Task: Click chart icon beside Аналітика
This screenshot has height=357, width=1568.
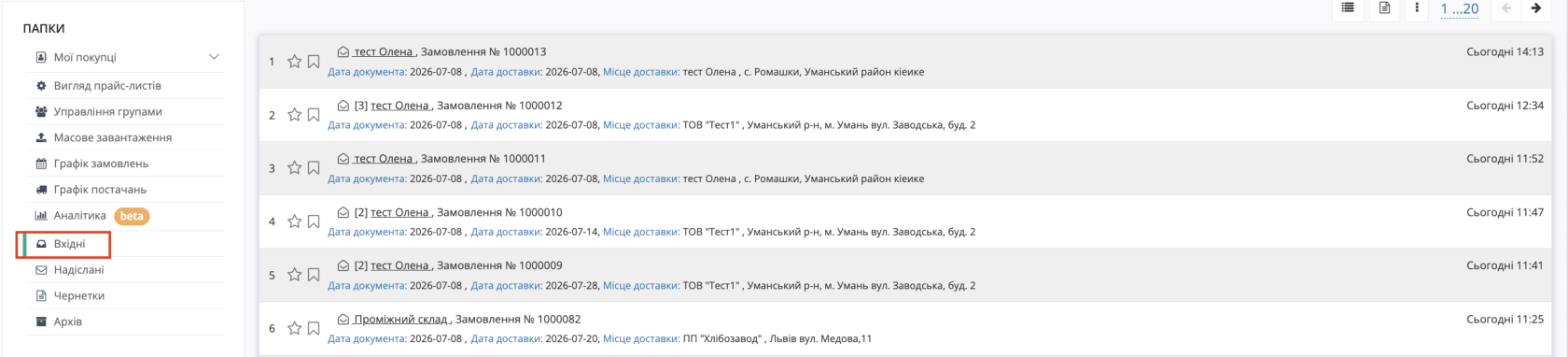Action: click(x=41, y=216)
